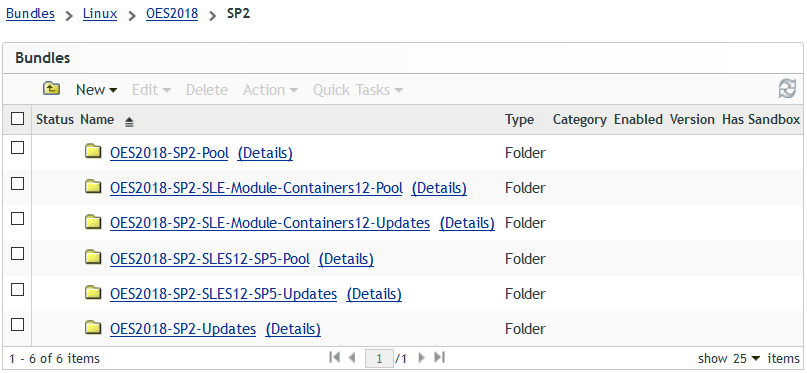Go to the first page arrow
The image size is (807, 373).
click(335, 357)
